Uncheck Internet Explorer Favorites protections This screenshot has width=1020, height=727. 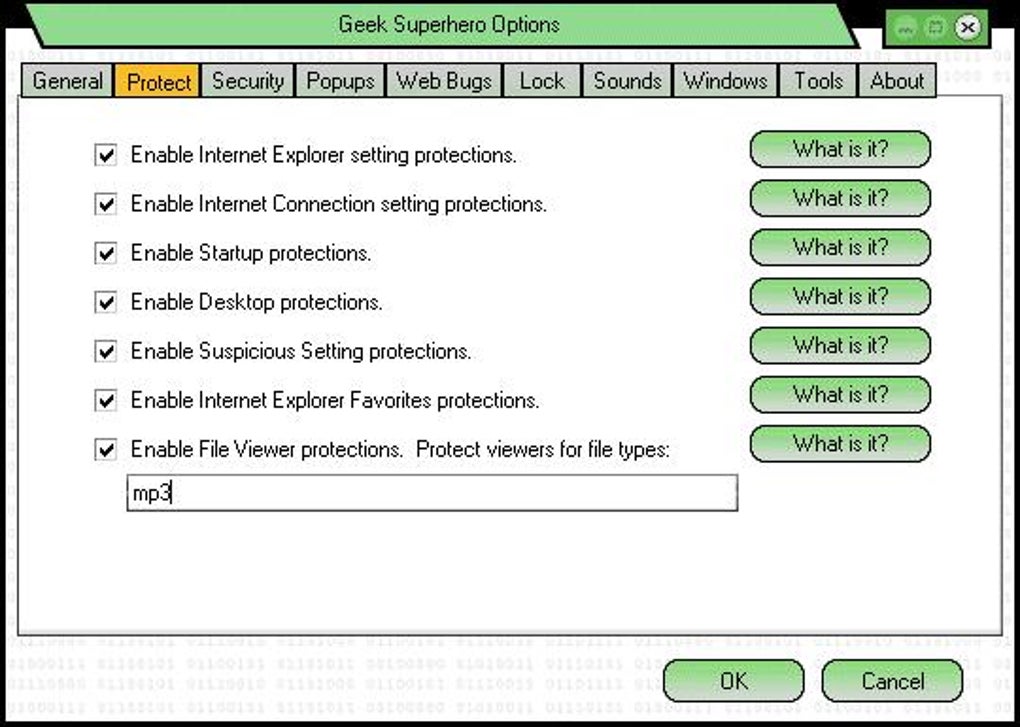click(105, 401)
